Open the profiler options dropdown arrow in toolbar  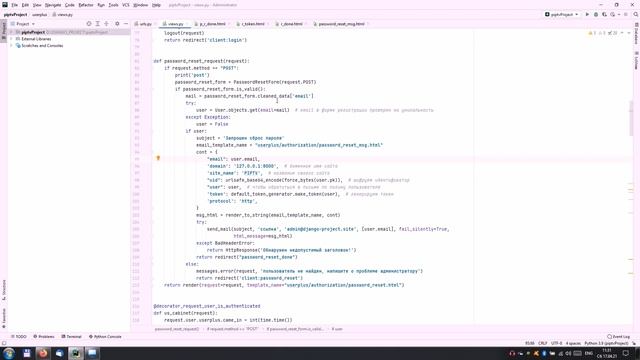[x=619, y=14]
